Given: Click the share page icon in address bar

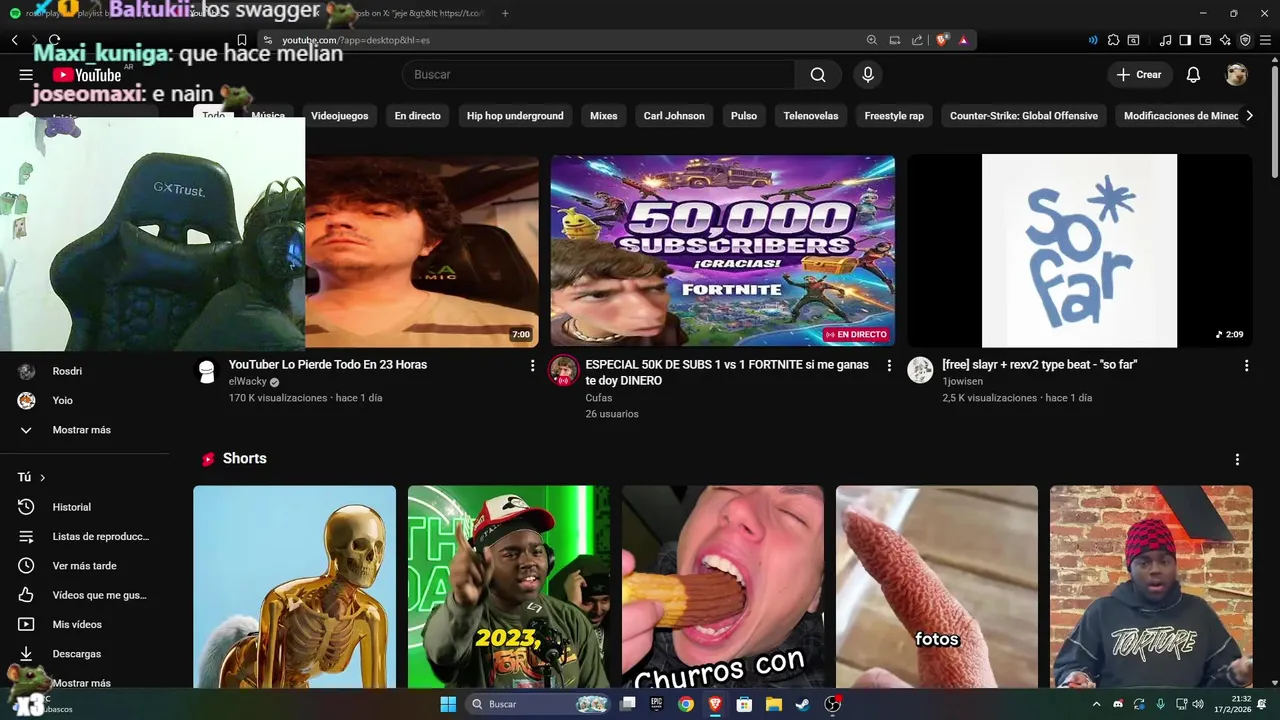Looking at the screenshot, I should pos(917,40).
